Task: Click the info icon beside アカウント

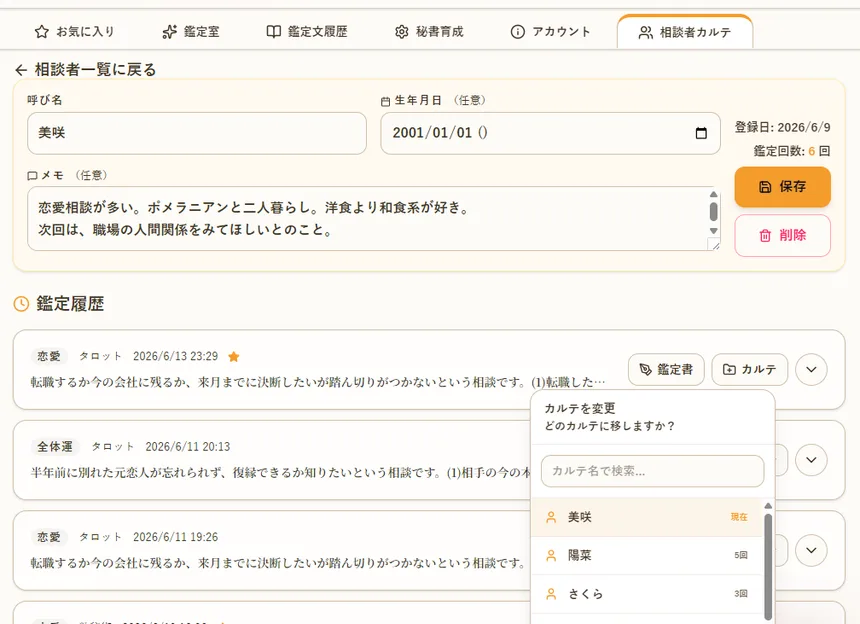Action: click(517, 32)
